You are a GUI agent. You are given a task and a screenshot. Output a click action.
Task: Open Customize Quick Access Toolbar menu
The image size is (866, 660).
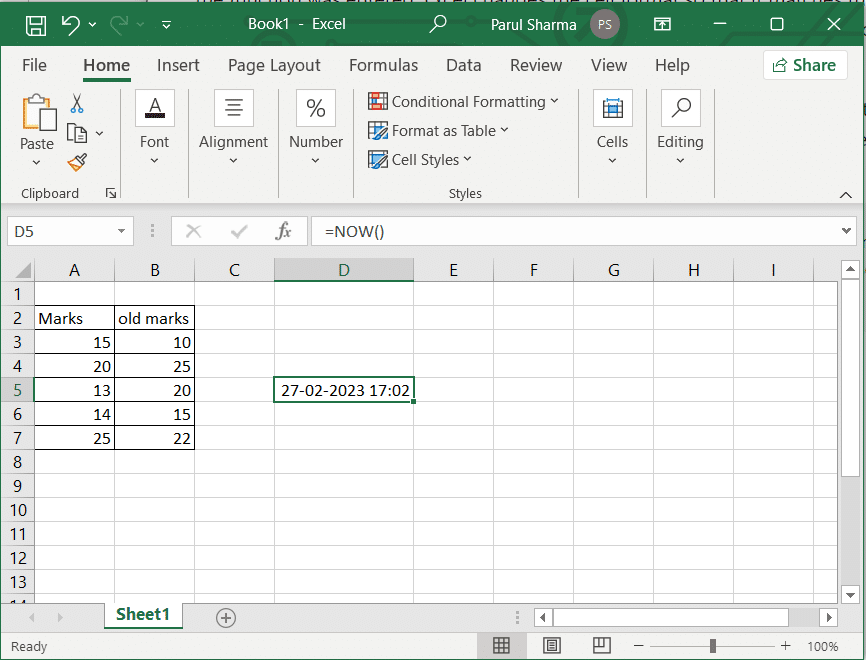click(166, 25)
